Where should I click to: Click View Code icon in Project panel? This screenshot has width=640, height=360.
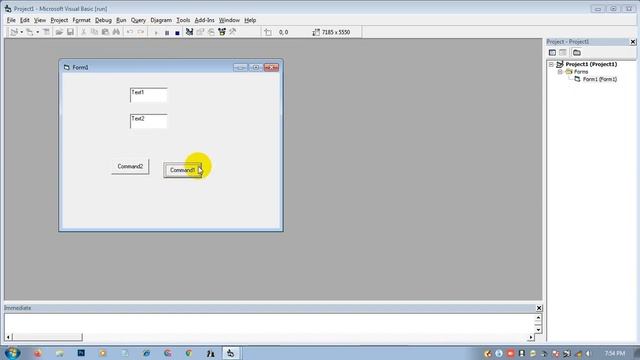552,53
